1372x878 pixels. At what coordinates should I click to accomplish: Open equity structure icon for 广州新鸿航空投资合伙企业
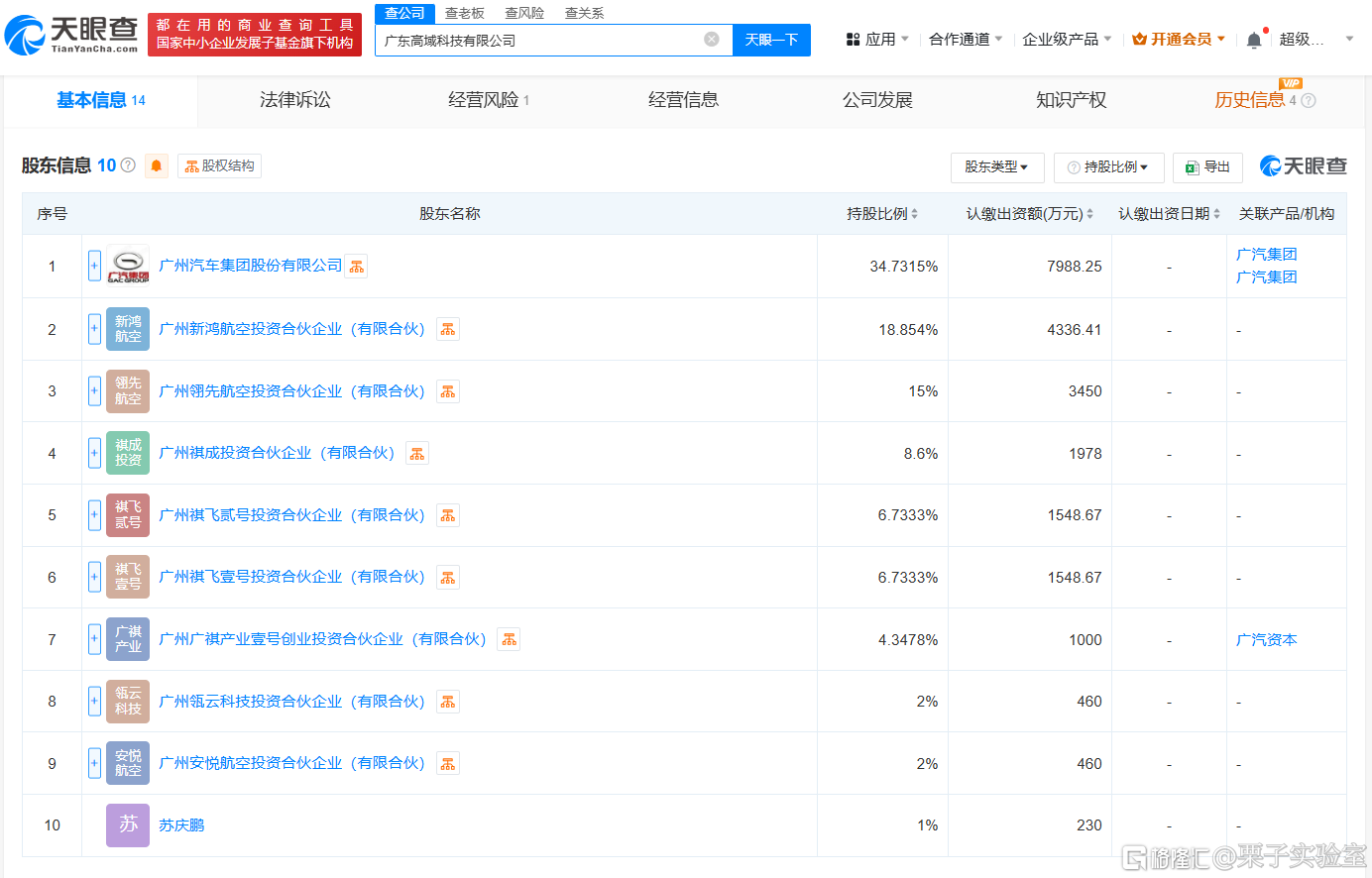tap(448, 329)
